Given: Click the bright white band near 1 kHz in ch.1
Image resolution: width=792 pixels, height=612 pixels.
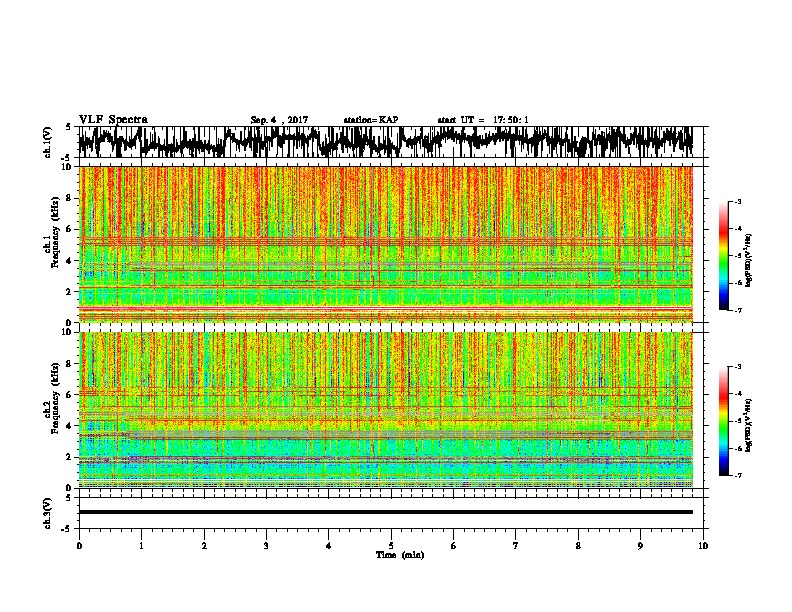Looking at the screenshot, I should (386, 308).
